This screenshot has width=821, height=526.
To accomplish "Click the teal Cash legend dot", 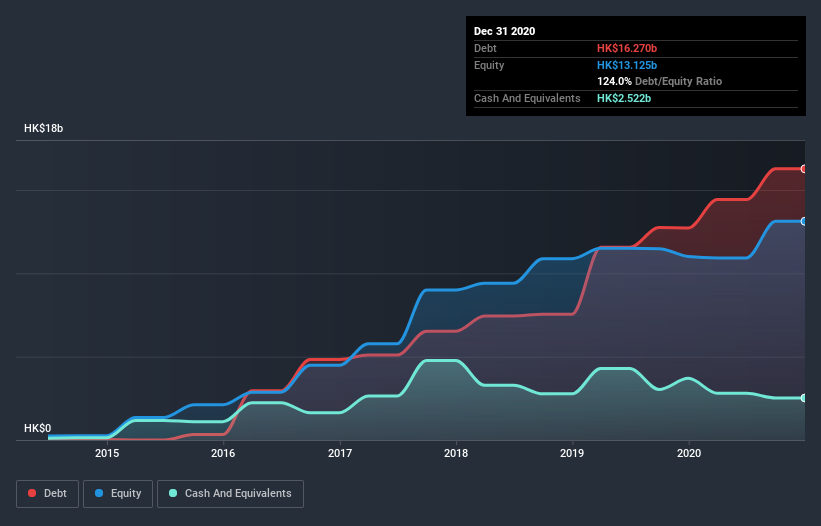I will [x=173, y=493].
